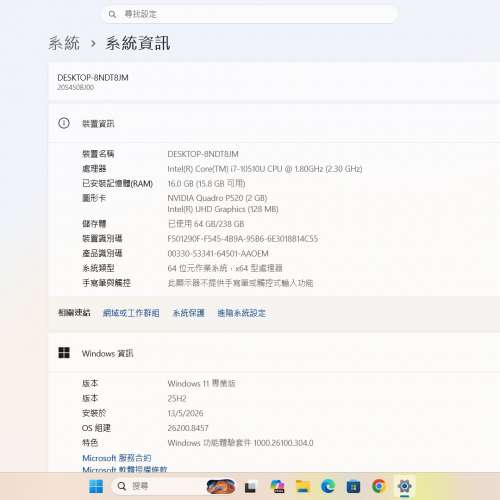Click the 25H2 version value

[177, 398]
